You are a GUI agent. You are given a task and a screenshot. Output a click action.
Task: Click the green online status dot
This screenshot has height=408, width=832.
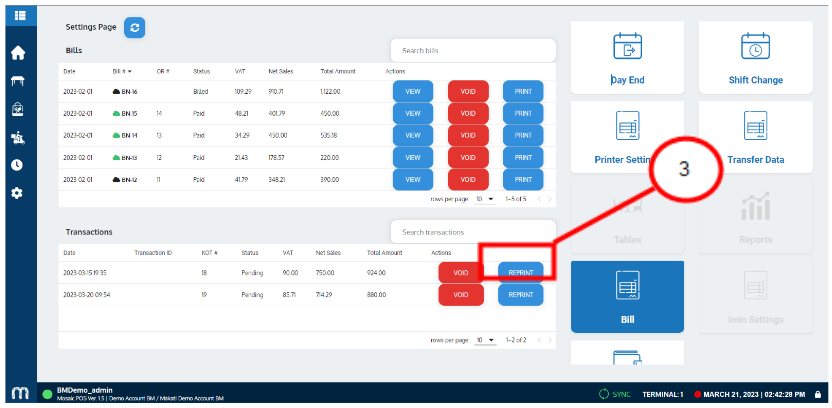[x=47, y=394]
